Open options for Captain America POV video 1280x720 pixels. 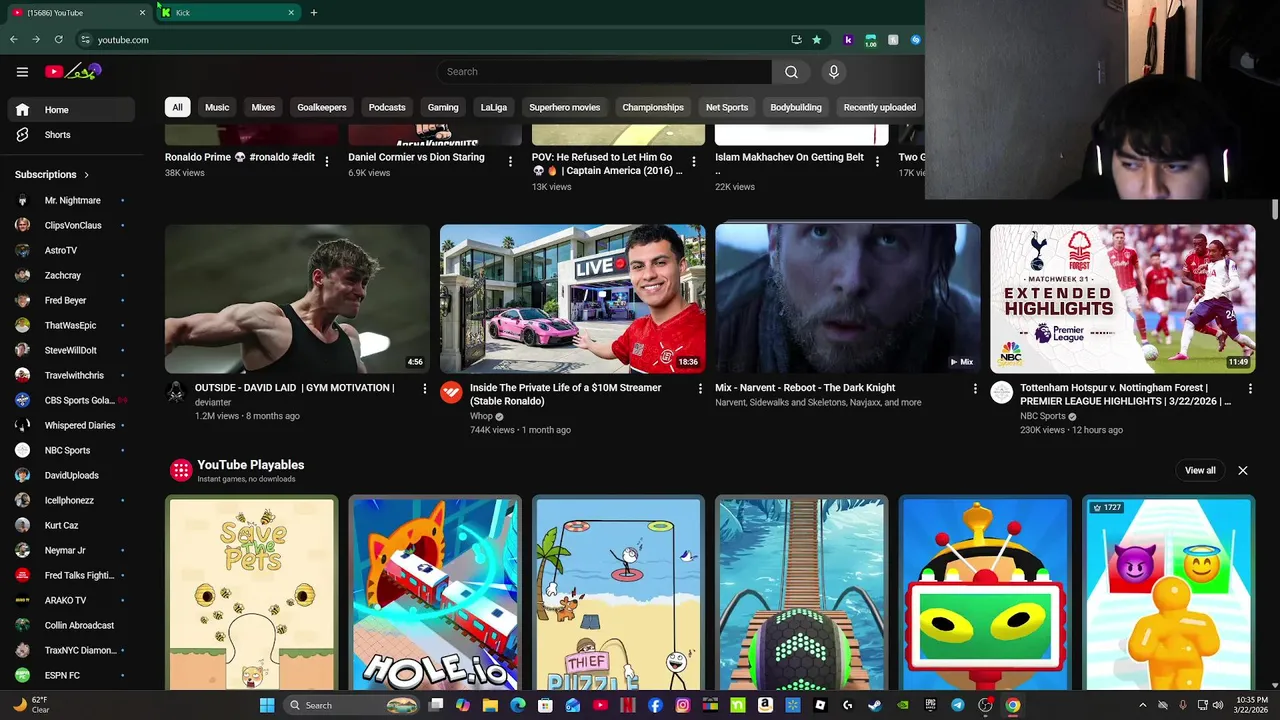694,161
